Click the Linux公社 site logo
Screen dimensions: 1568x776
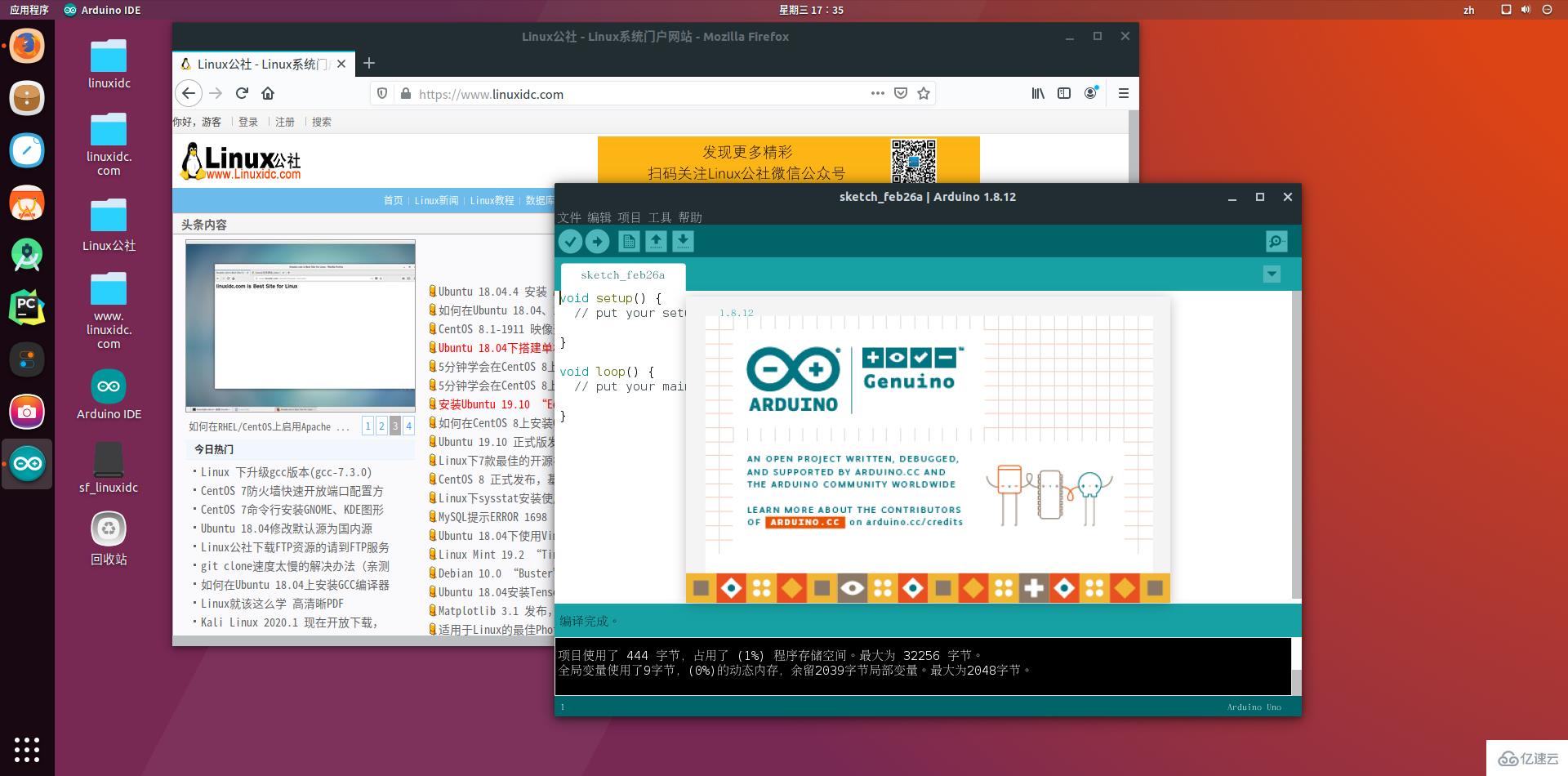tap(241, 161)
